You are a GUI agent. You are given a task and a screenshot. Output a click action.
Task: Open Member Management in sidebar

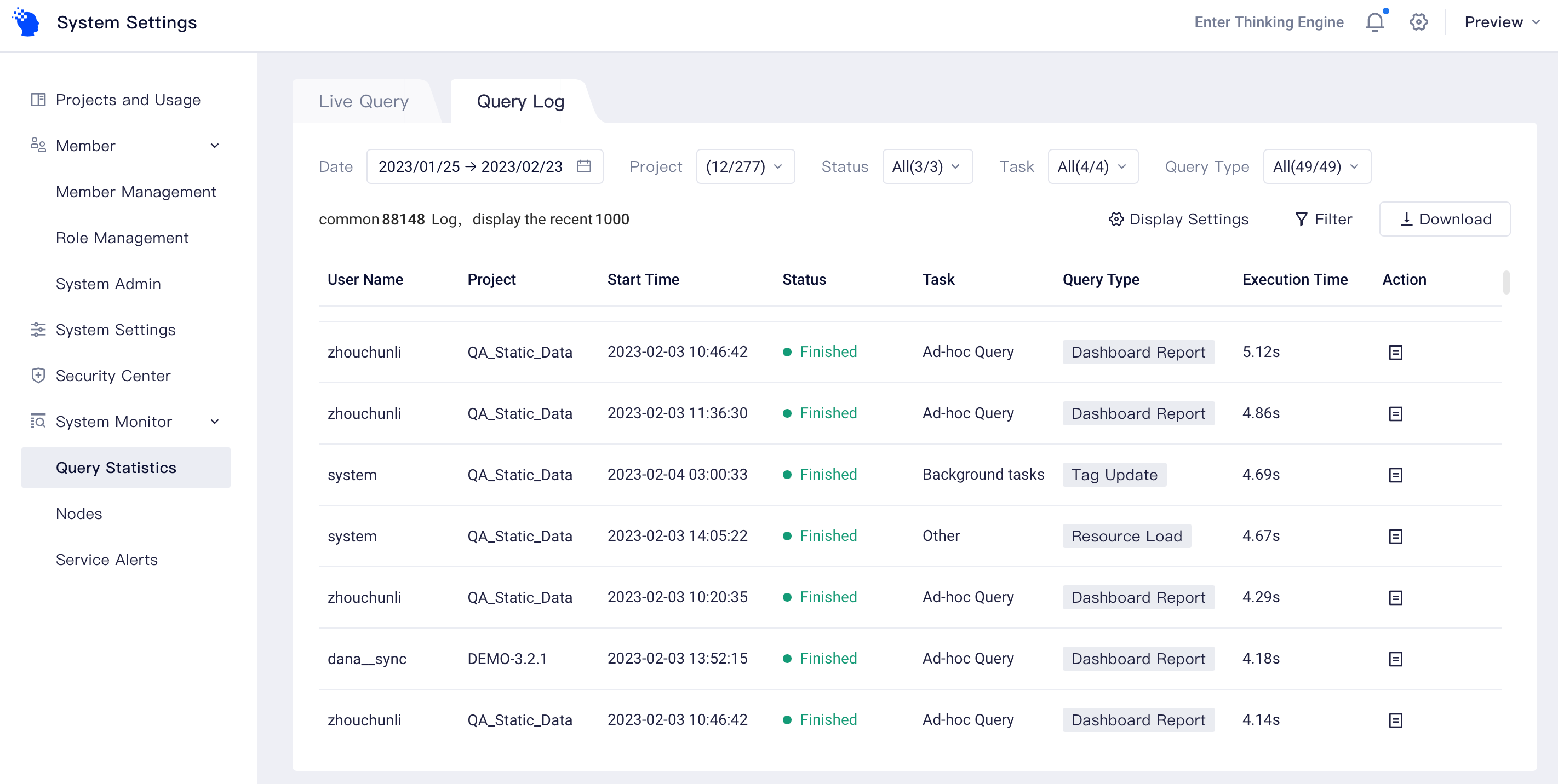click(136, 192)
